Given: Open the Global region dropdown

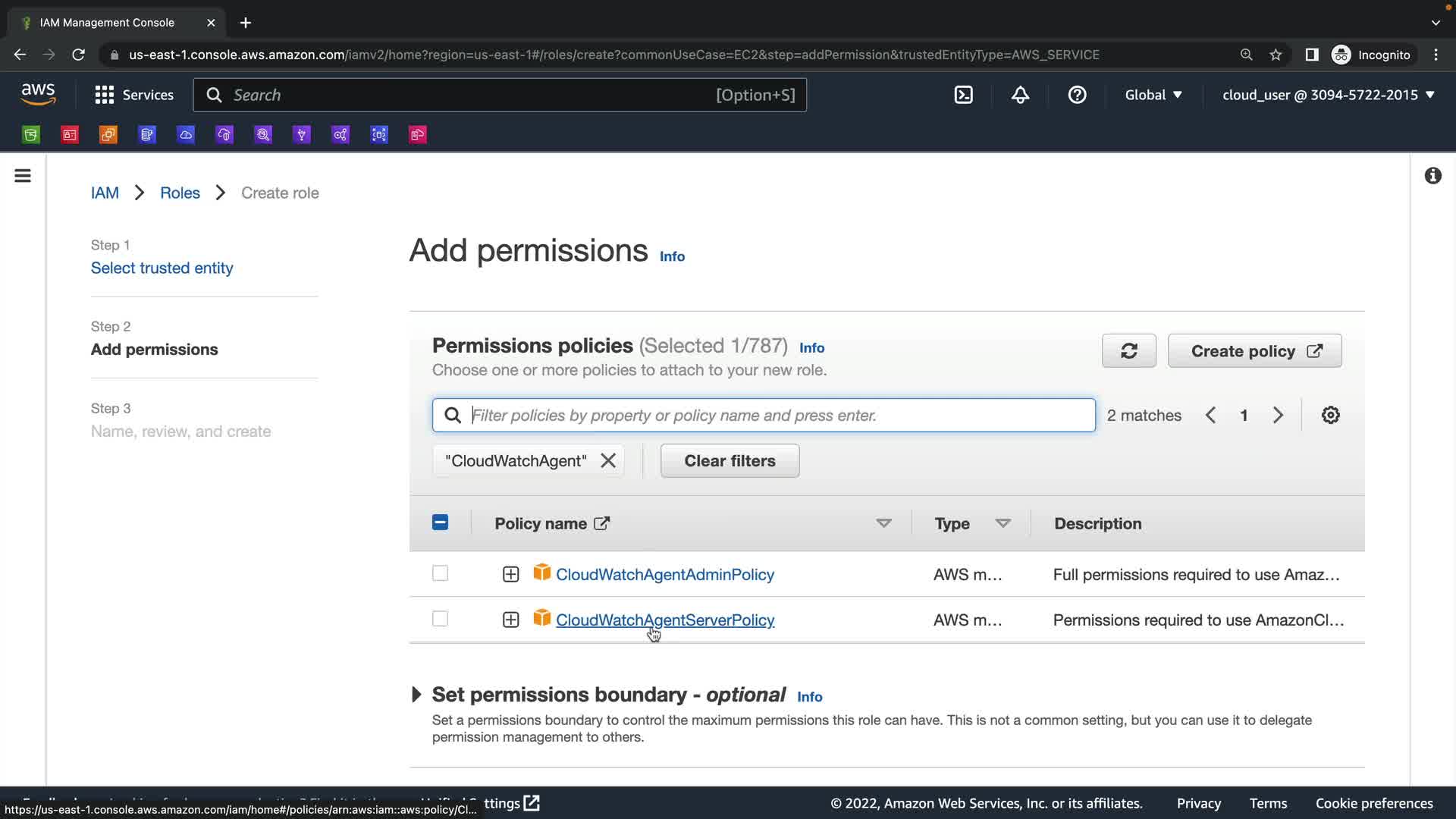Looking at the screenshot, I should click(1153, 95).
